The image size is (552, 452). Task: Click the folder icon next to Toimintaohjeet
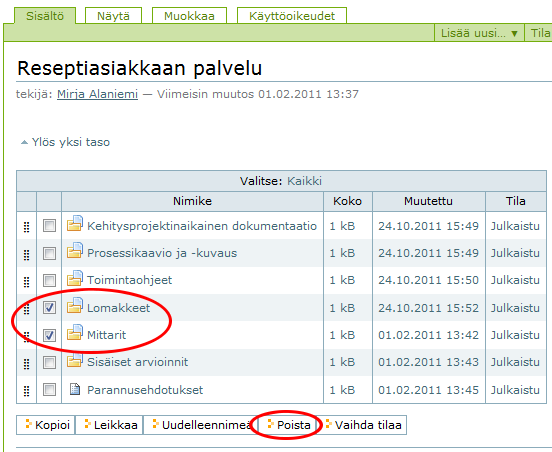(x=75, y=278)
